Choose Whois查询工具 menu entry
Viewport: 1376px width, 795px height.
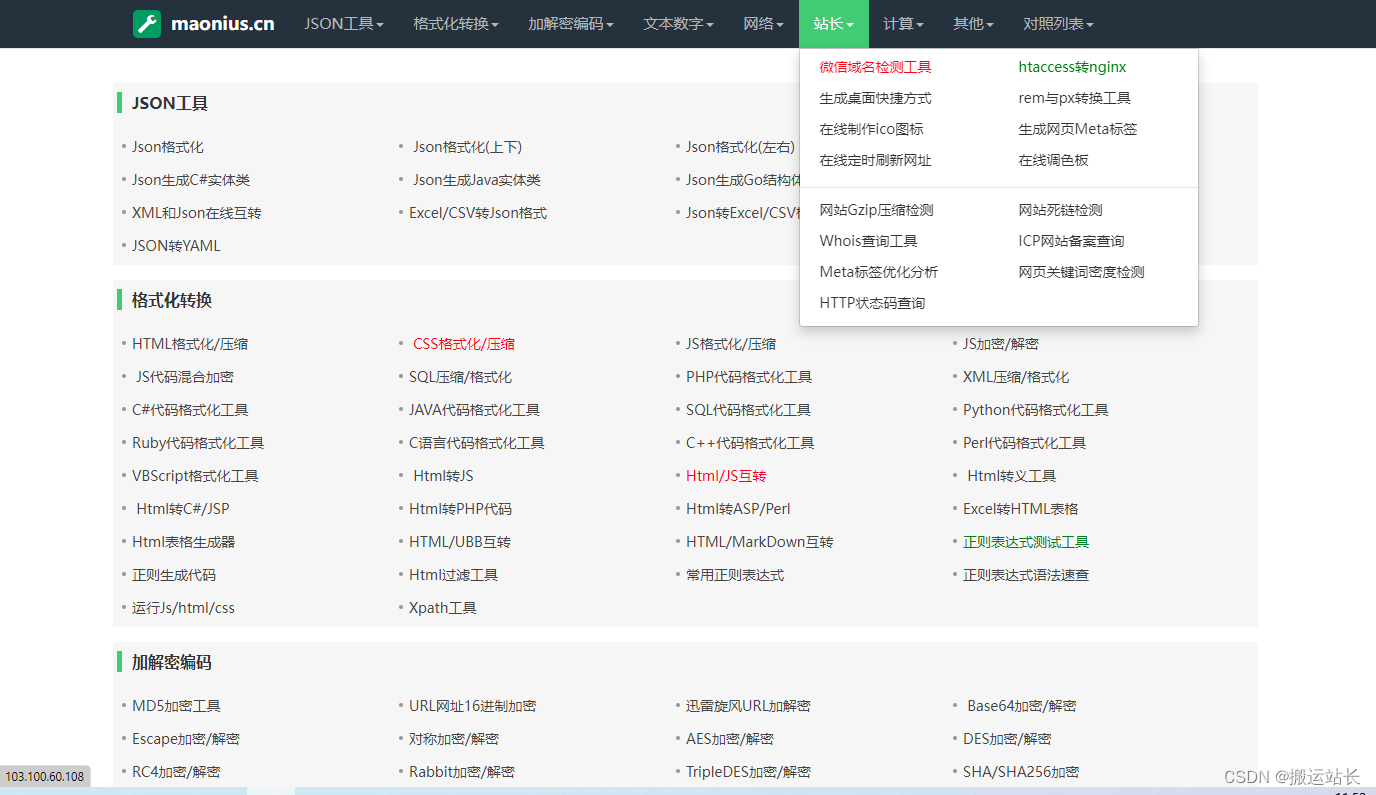coord(869,241)
